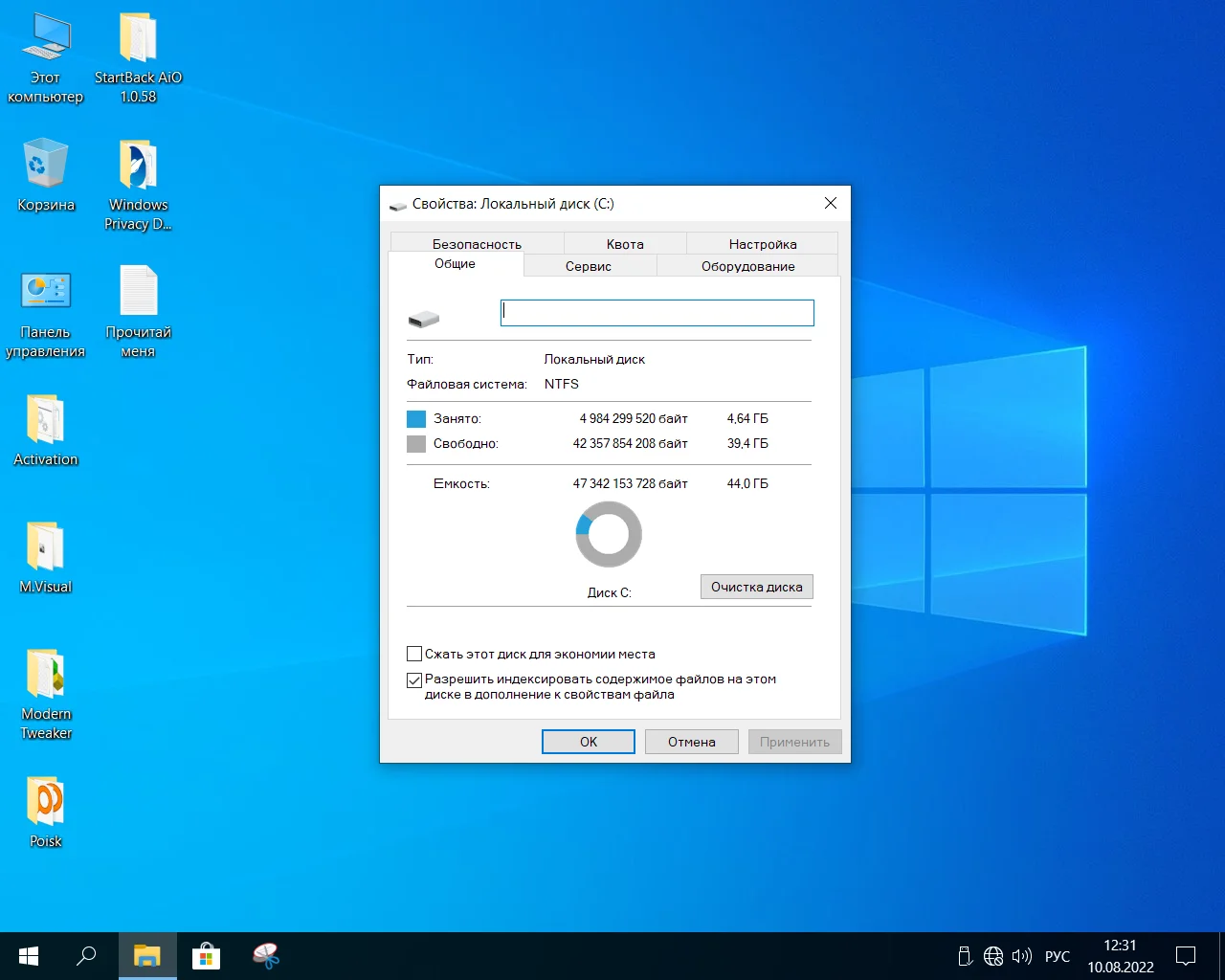Confirm the dialog with OK
The image size is (1225, 980).
tap(588, 742)
